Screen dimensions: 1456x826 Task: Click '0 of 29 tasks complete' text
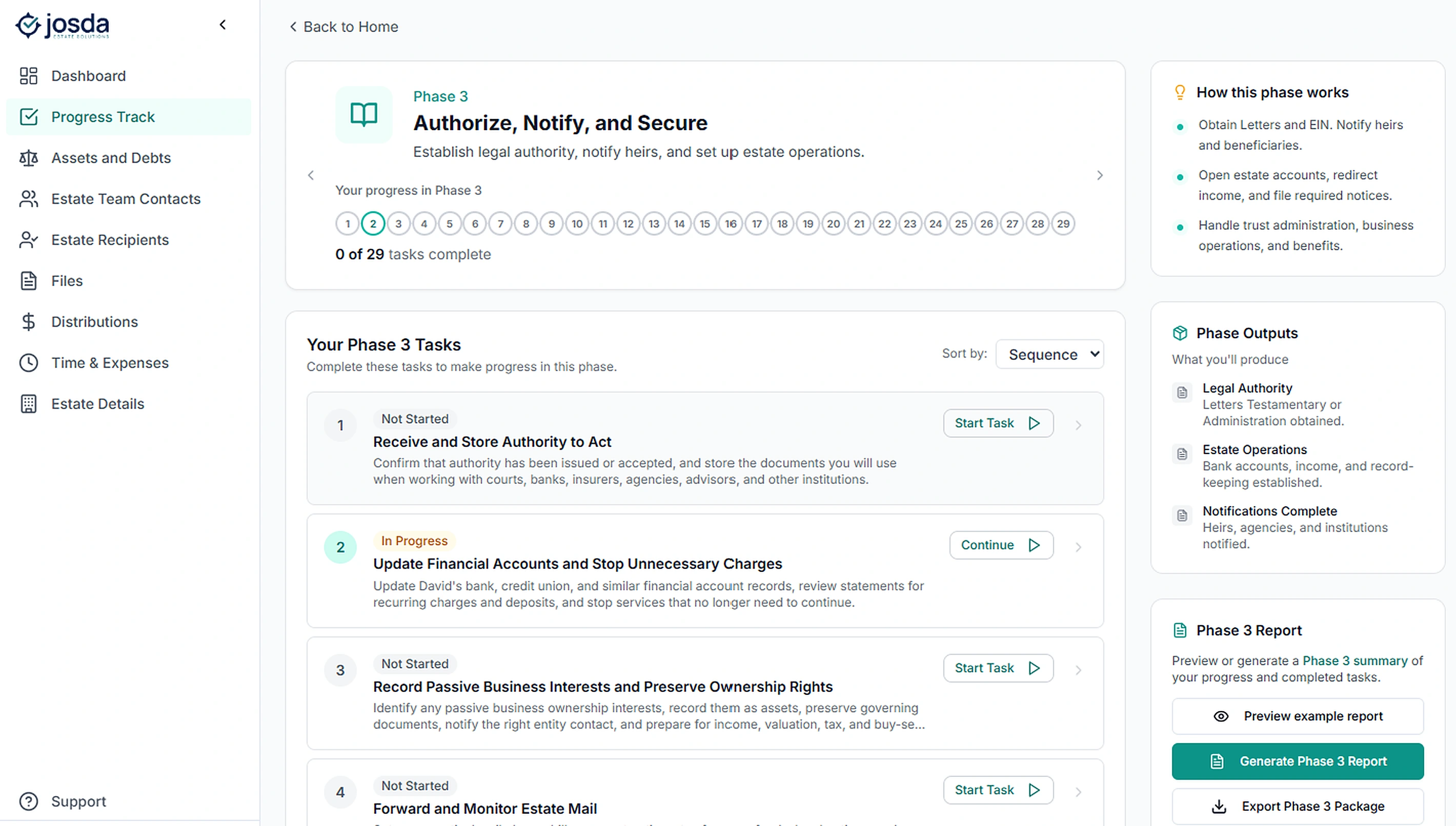413,255
